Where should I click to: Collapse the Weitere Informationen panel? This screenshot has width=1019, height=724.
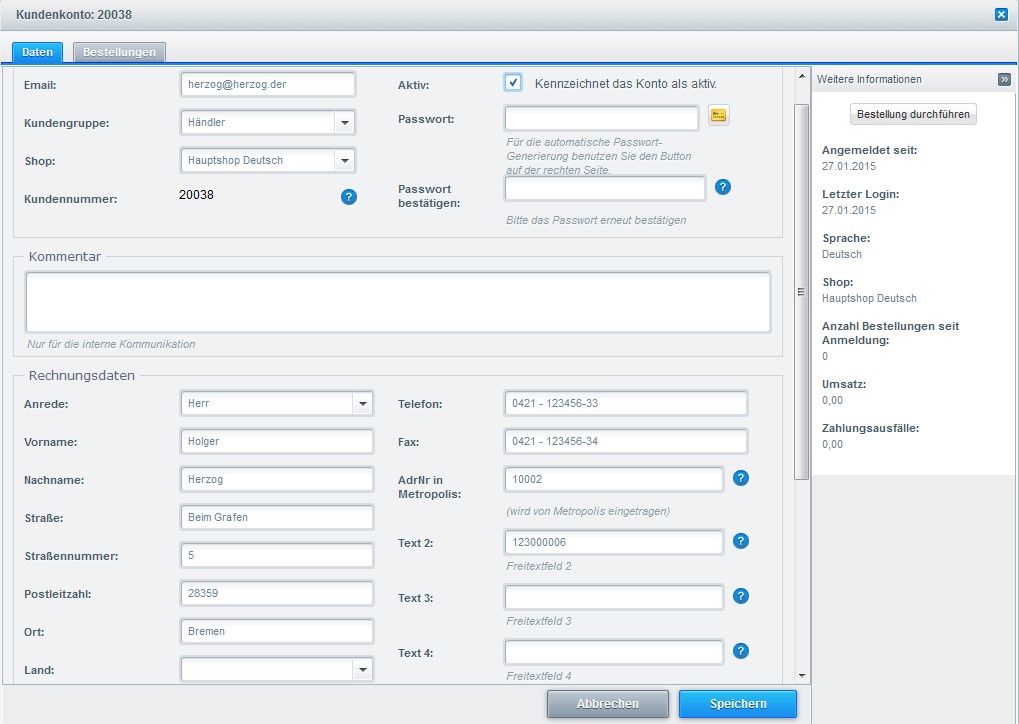(1004, 79)
